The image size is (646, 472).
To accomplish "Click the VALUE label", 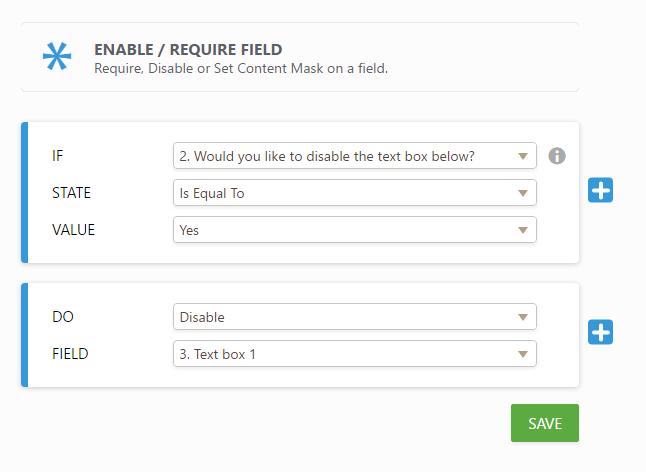I will pos(73,230).
